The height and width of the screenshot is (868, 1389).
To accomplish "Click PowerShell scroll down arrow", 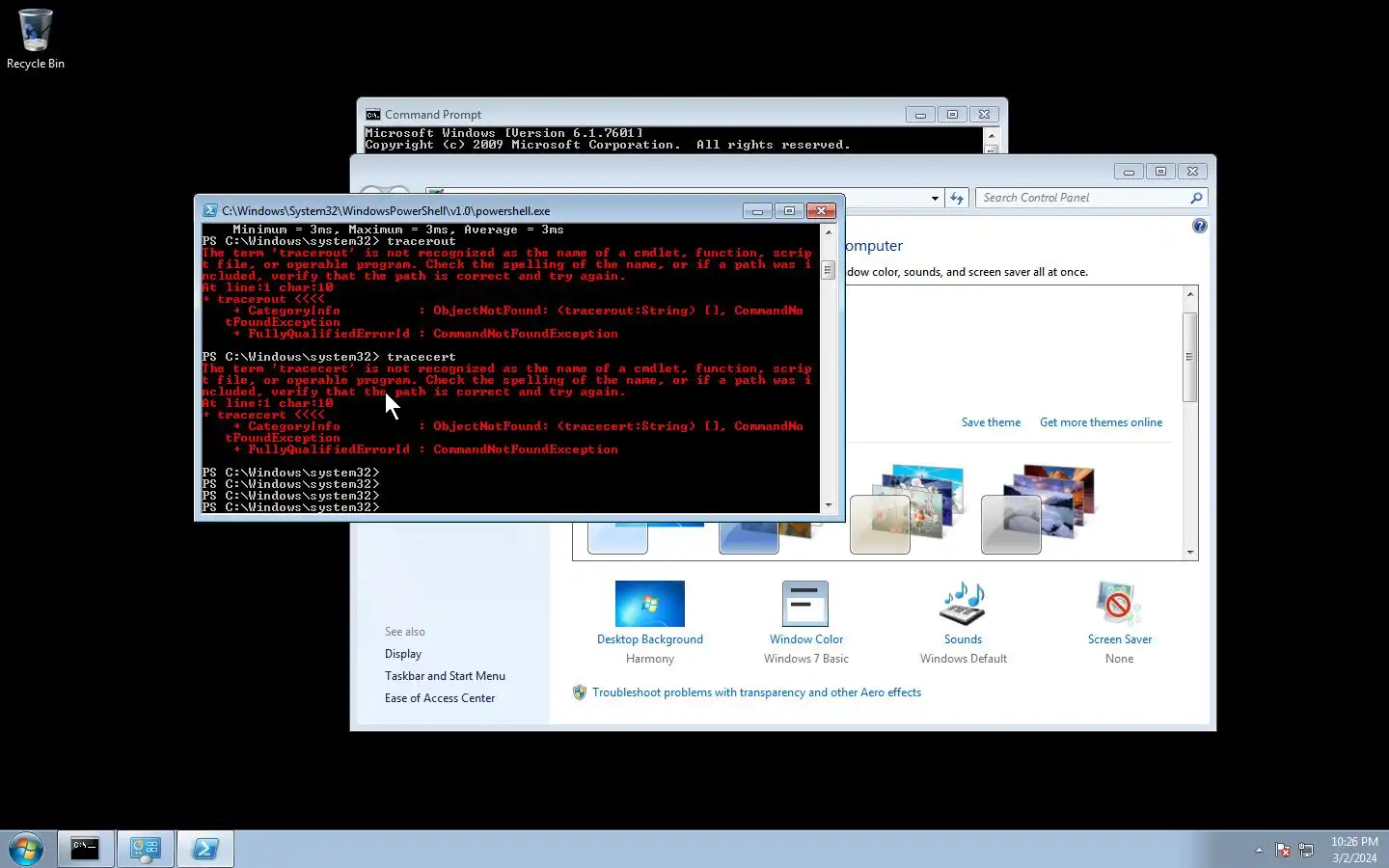I will (828, 504).
